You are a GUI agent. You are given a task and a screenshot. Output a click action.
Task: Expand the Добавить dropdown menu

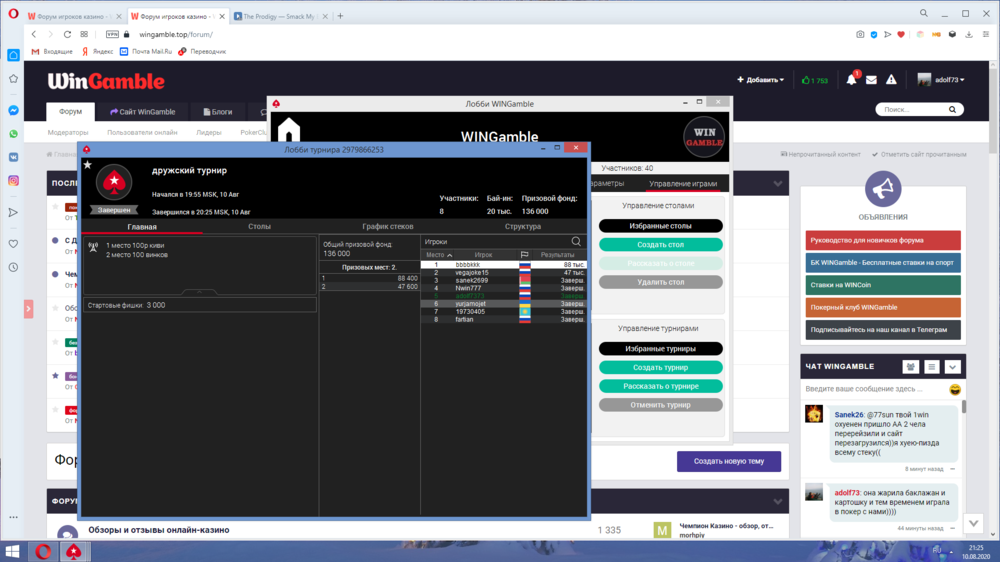(x=760, y=80)
